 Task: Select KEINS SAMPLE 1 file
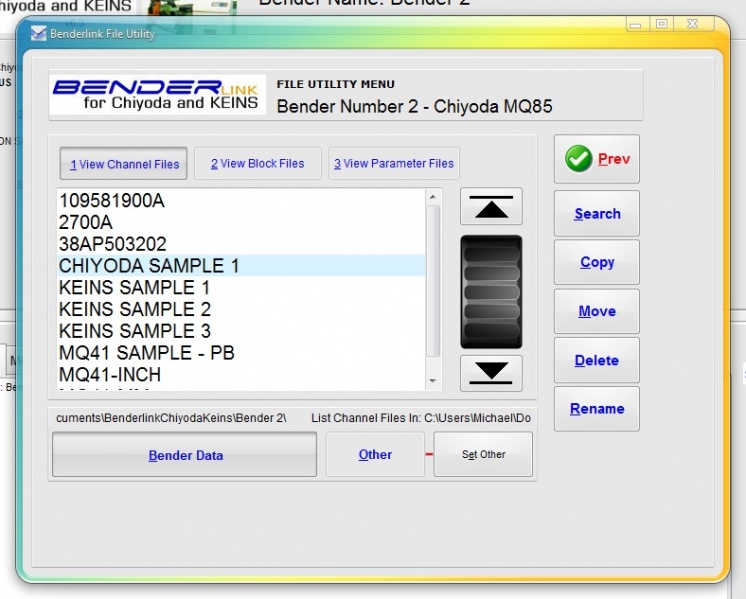241,287
